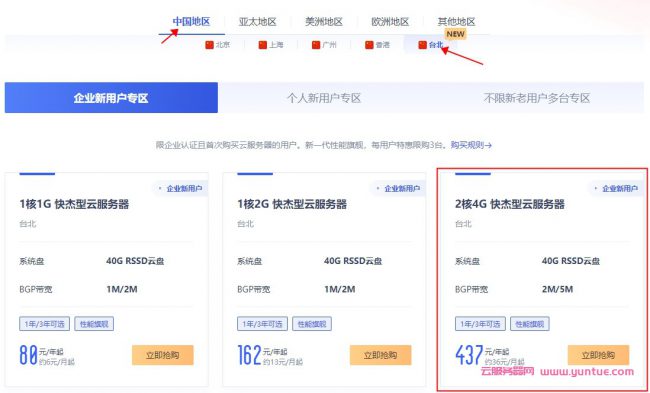Click 立即抢购 for 2核4G server
Viewport: 650px width, 393px height.
[598, 355]
